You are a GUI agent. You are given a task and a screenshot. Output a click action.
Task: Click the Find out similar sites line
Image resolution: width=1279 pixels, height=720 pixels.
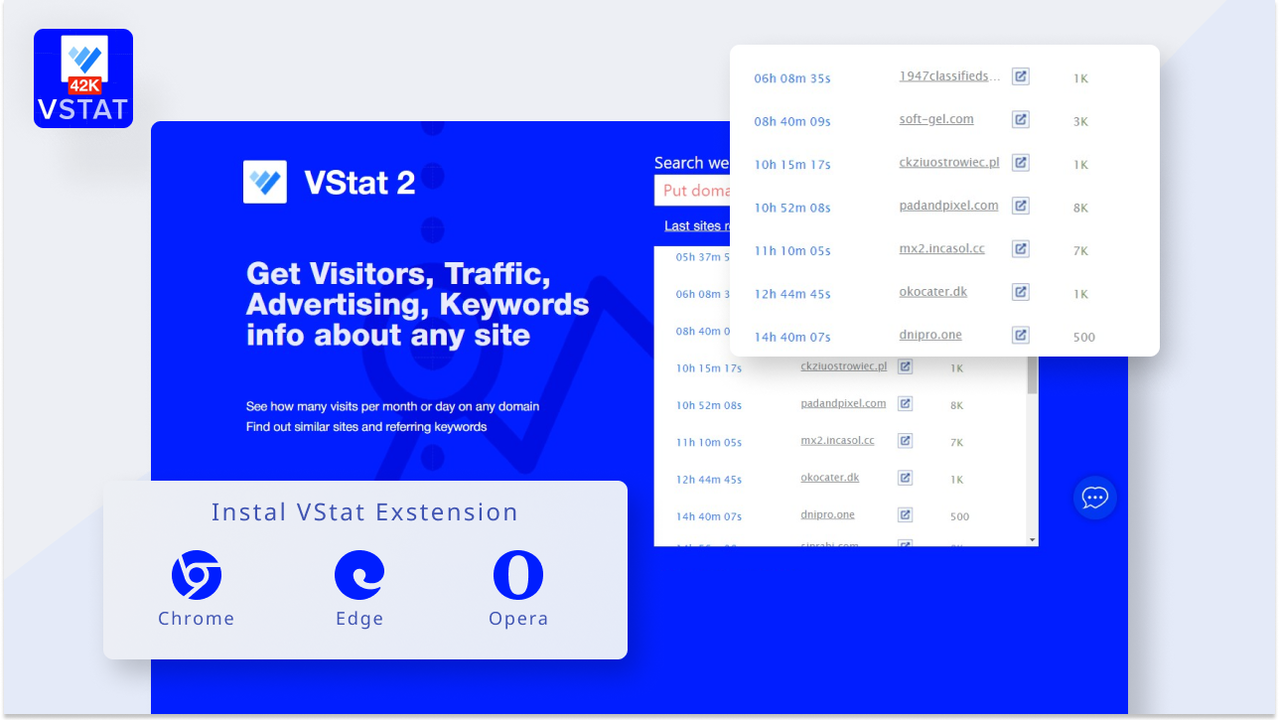[366, 427]
